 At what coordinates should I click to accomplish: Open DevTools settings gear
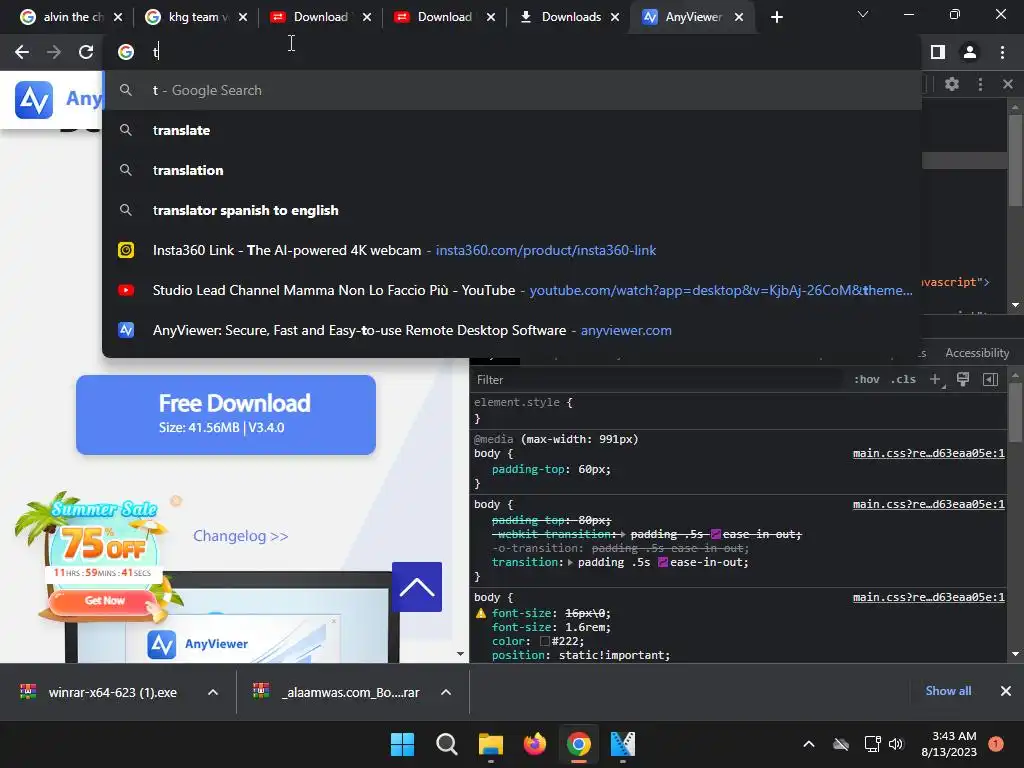pos(952,84)
